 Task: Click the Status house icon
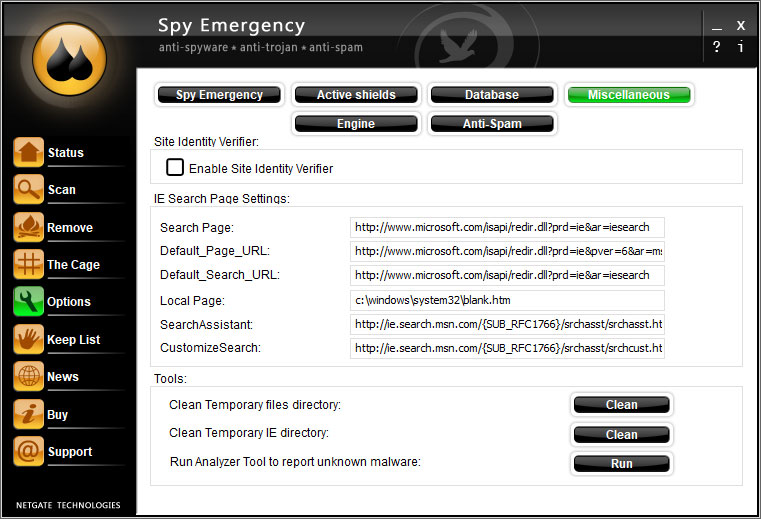[28, 152]
